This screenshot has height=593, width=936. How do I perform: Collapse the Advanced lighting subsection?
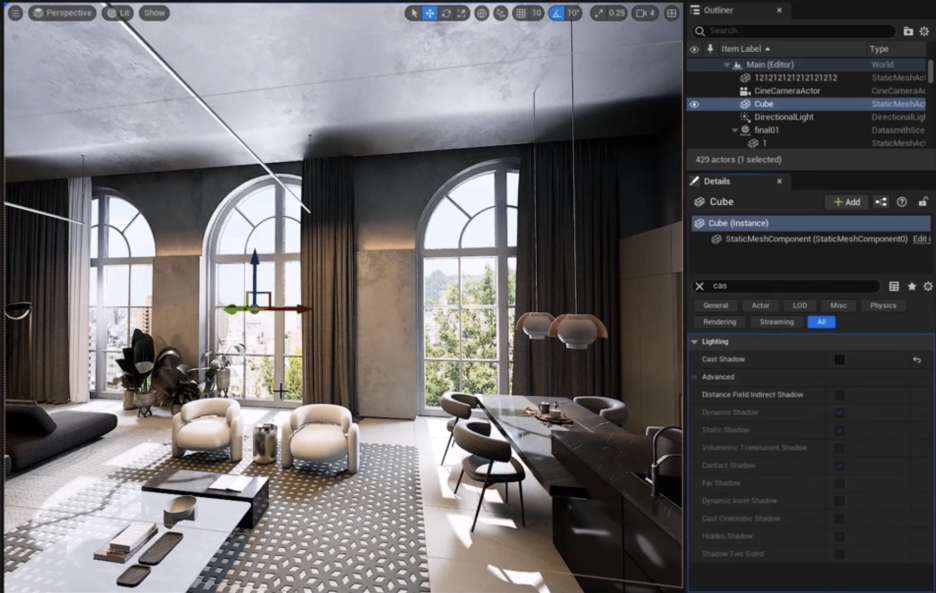click(694, 377)
